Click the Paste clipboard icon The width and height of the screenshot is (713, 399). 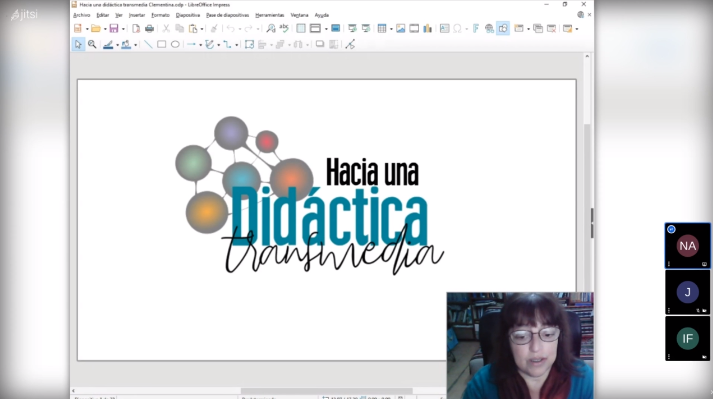[193, 29]
